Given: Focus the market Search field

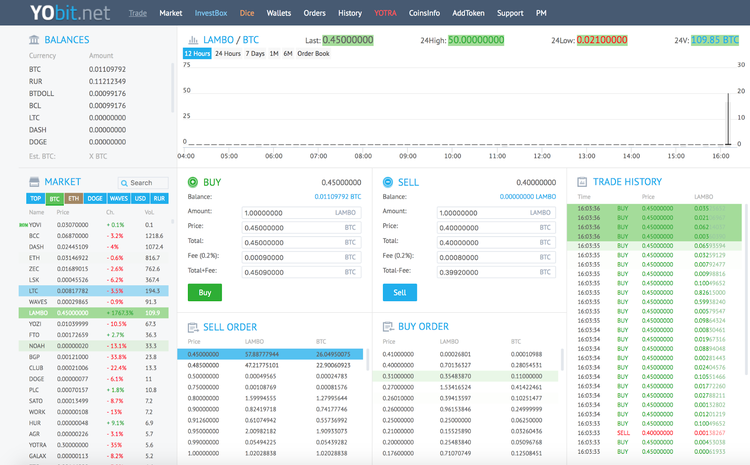Looking at the screenshot, I should pos(144,183).
